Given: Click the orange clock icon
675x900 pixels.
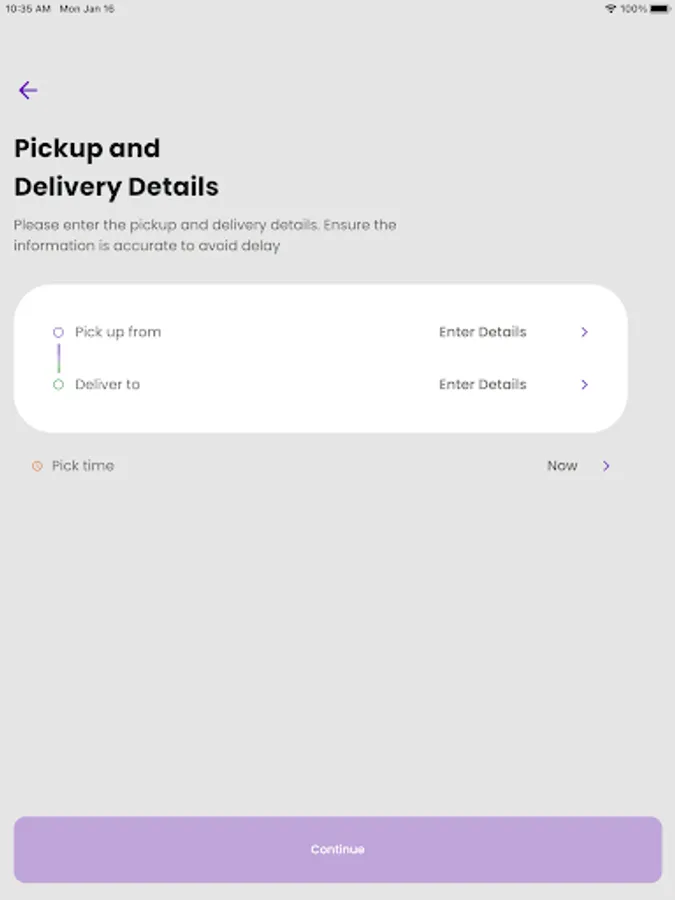Looking at the screenshot, I should pos(37,466).
